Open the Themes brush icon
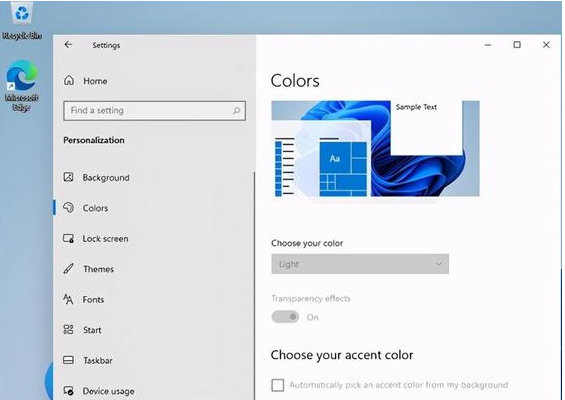Viewport: 565px width, 400px height. point(68,268)
